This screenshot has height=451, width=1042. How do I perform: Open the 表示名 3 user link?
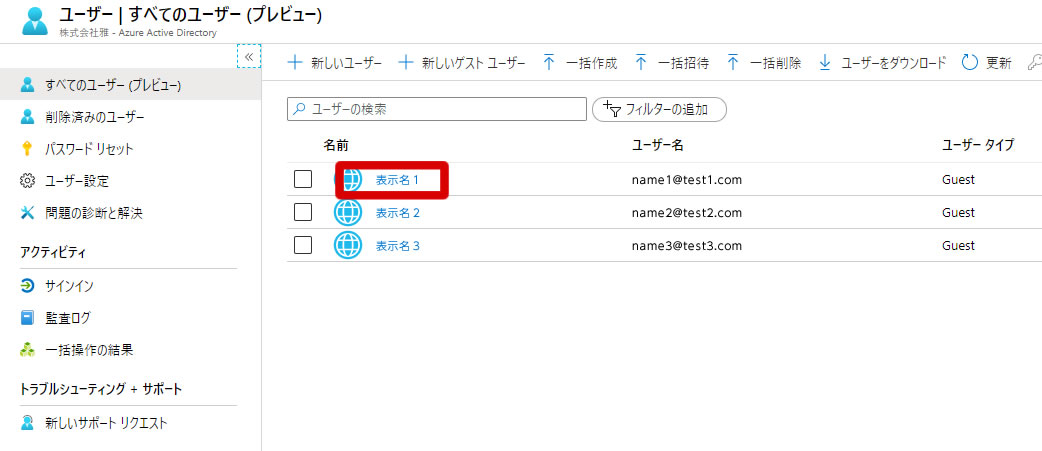coord(397,245)
